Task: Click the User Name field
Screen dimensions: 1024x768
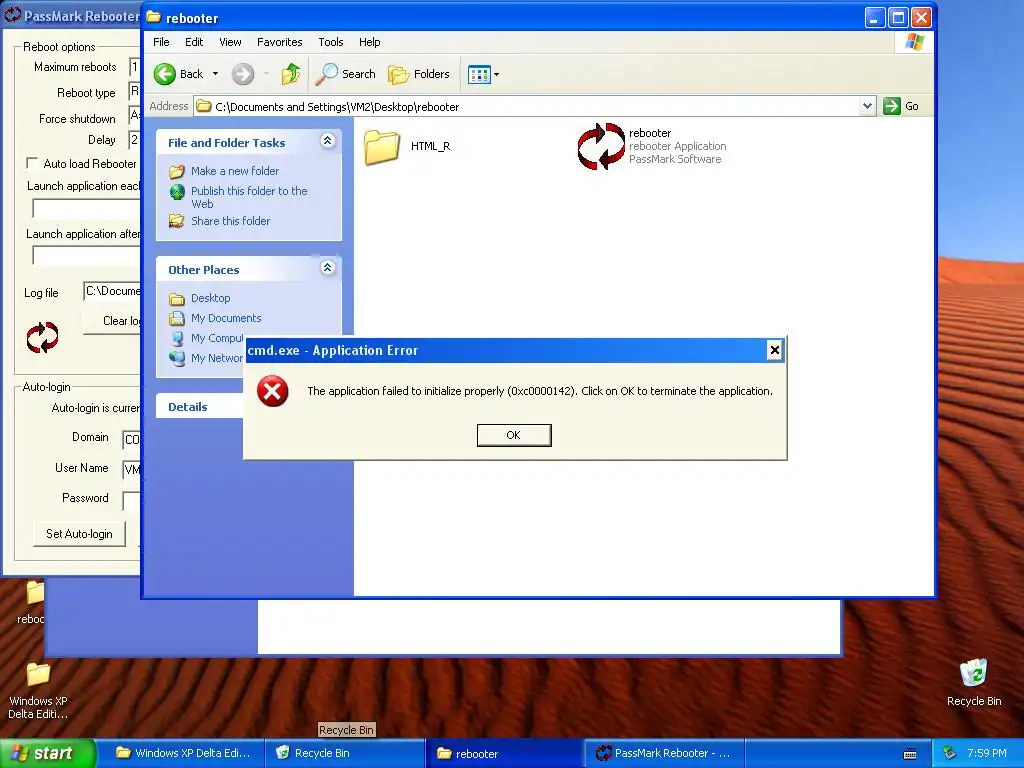Action: [132, 469]
